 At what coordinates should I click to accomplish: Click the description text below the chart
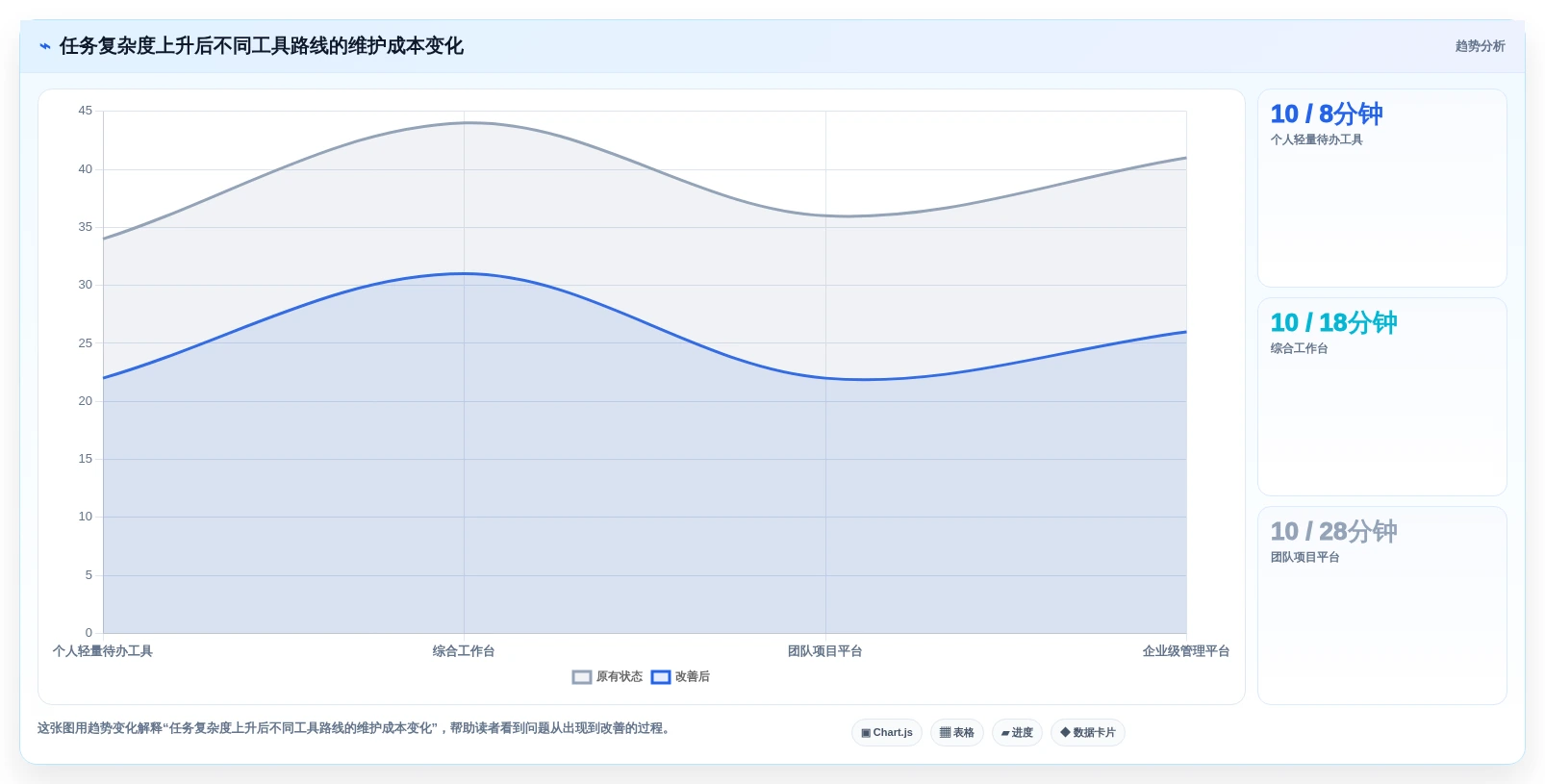point(354,728)
